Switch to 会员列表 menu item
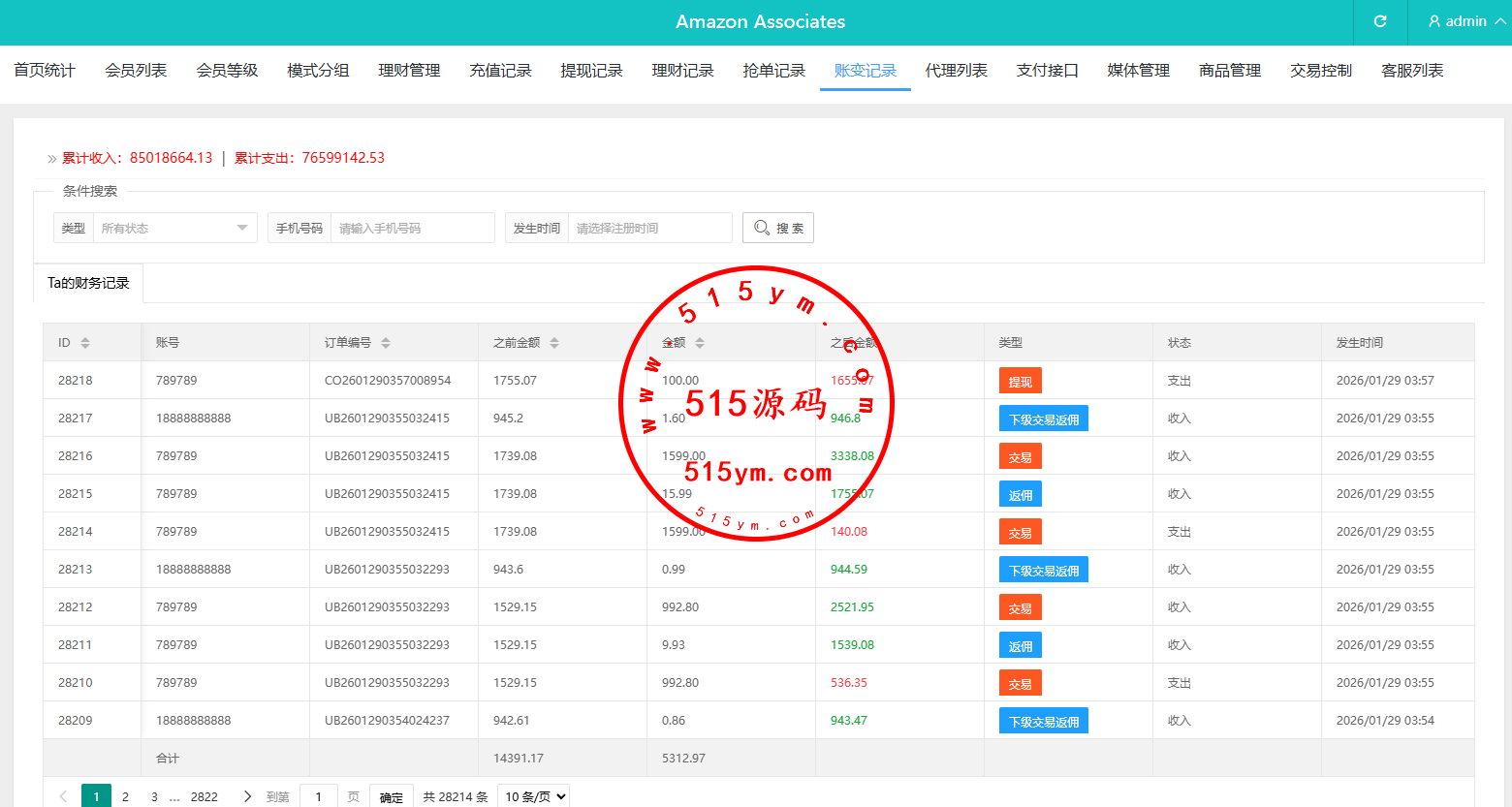Viewport: 1512px width, 807px height. coord(136,71)
